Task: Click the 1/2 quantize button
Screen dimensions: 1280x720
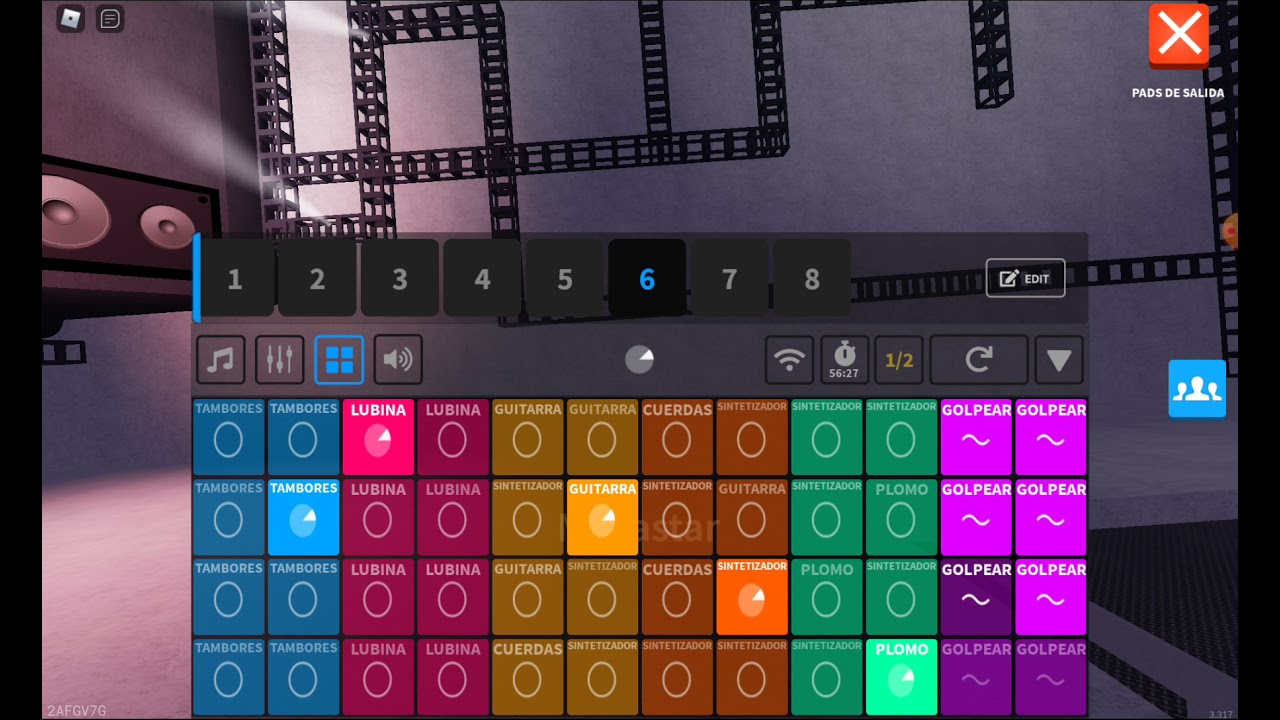Action: [x=899, y=360]
